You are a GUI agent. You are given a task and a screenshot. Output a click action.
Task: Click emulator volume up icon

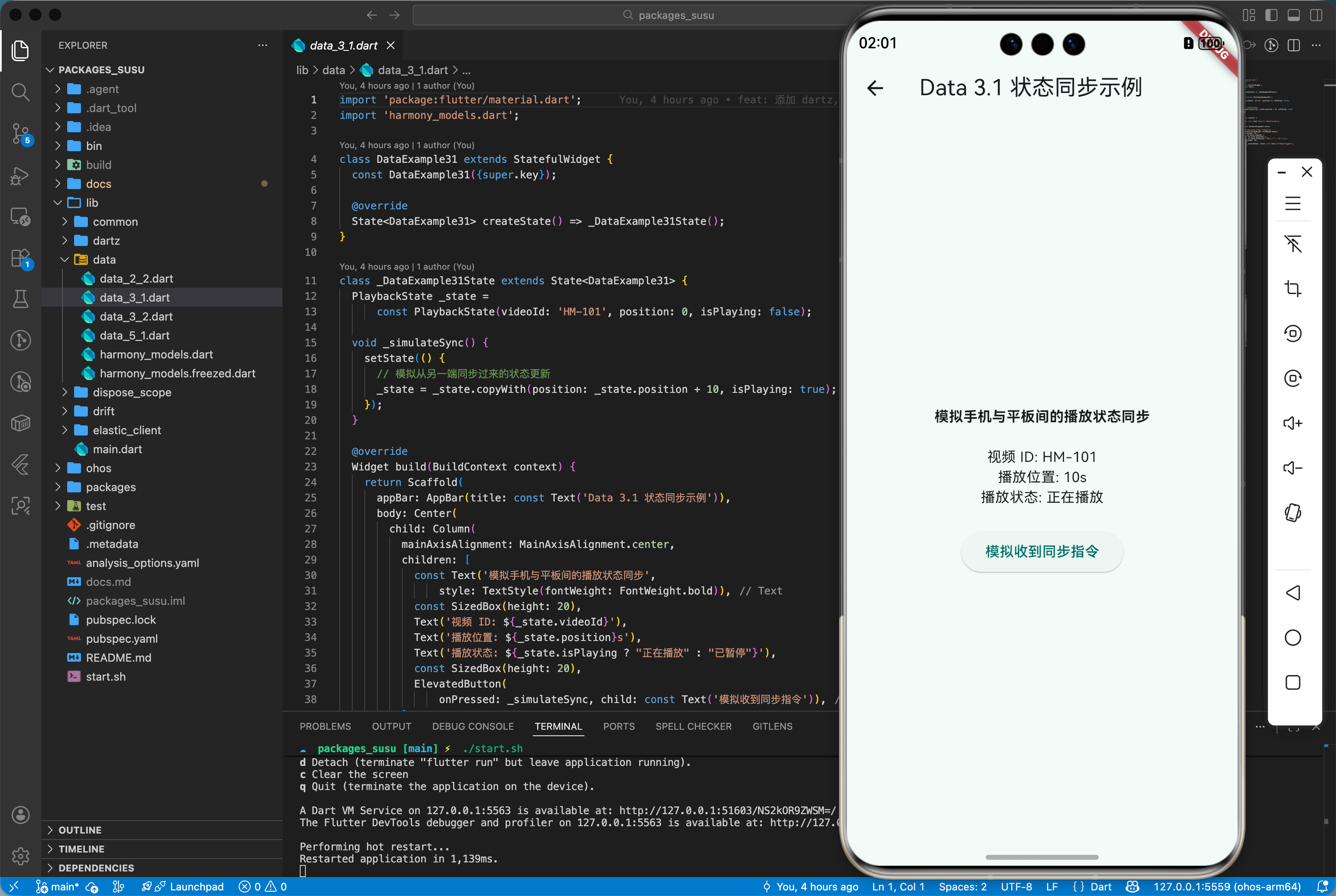tap(1293, 423)
